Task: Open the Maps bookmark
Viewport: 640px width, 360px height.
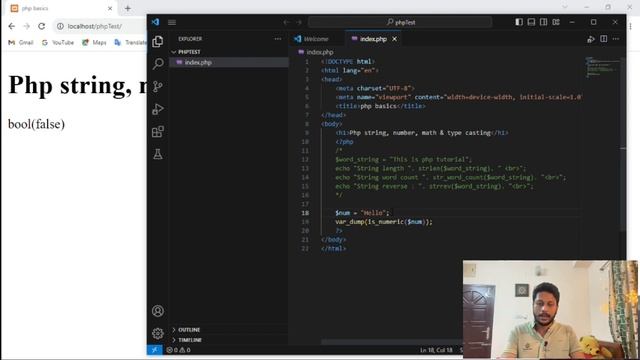Action: pyautogui.click(x=94, y=42)
